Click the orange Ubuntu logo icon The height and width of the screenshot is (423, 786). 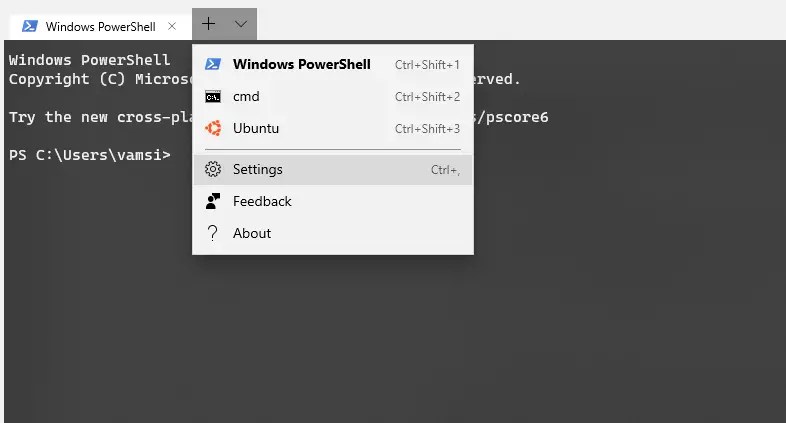(212, 128)
